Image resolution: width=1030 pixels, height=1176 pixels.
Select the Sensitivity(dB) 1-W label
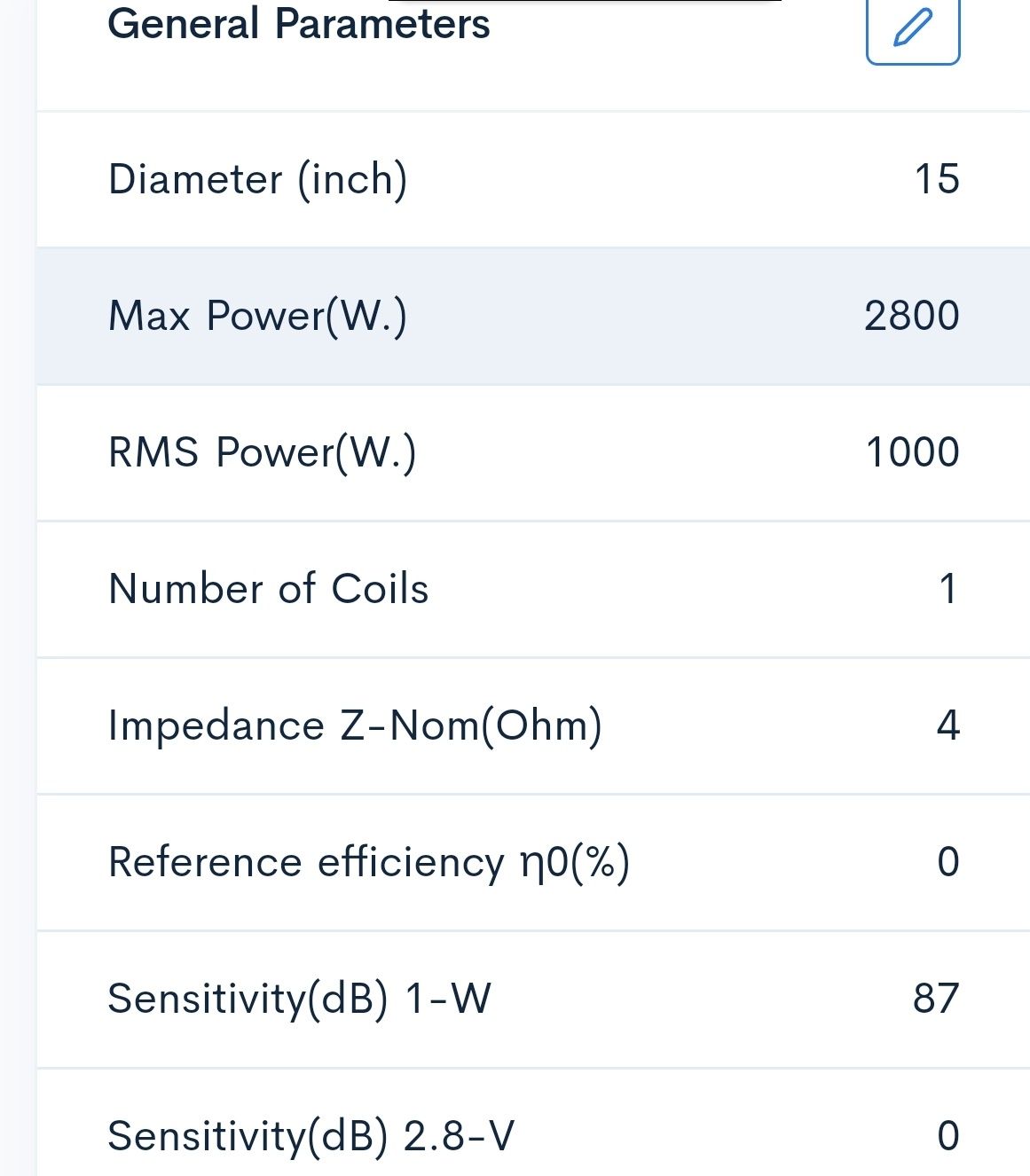click(x=299, y=1000)
